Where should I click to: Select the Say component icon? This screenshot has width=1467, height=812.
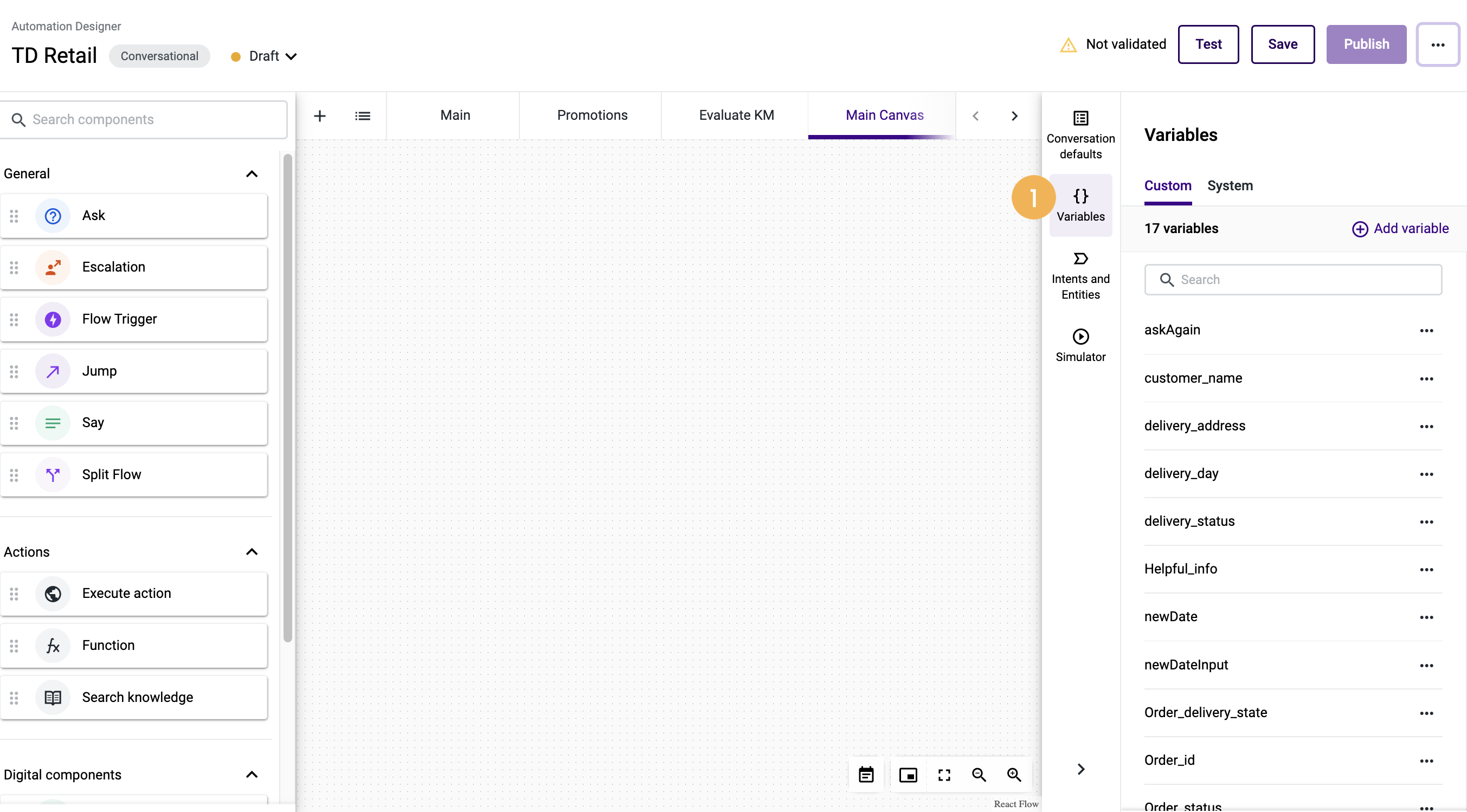point(53,422)
